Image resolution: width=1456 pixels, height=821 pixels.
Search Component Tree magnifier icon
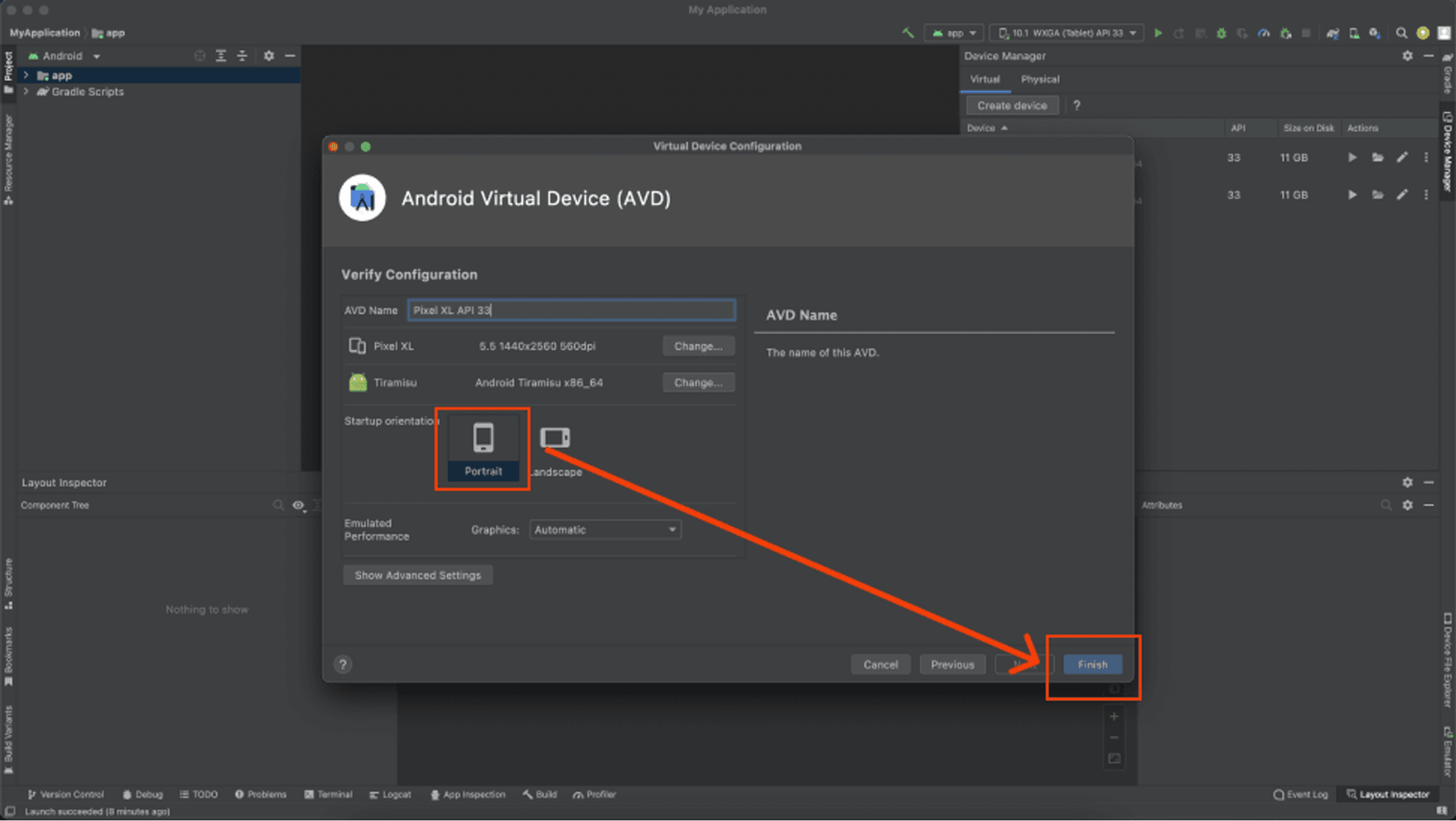278,505
